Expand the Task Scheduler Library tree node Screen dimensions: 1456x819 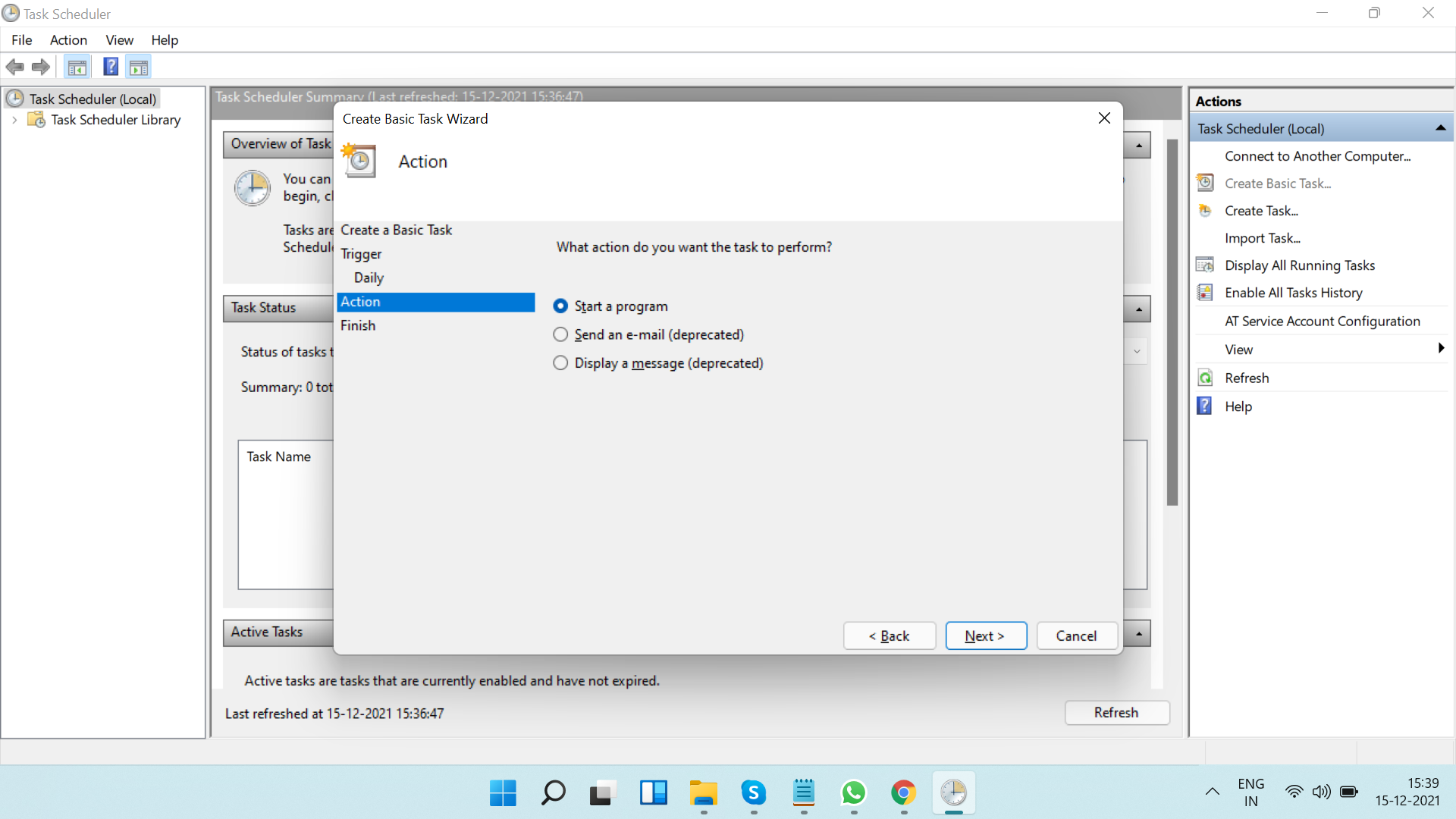[x=14, y=120]
